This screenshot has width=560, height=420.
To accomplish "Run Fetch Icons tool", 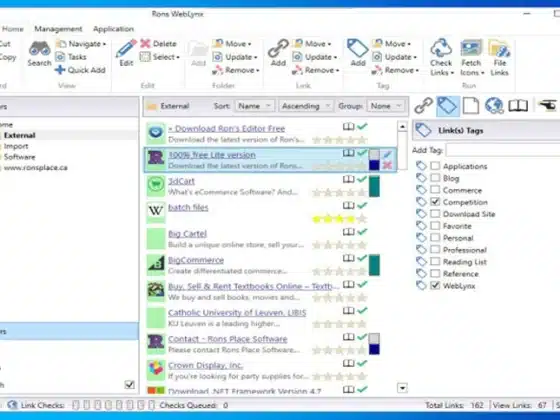I will coord(471,57).
